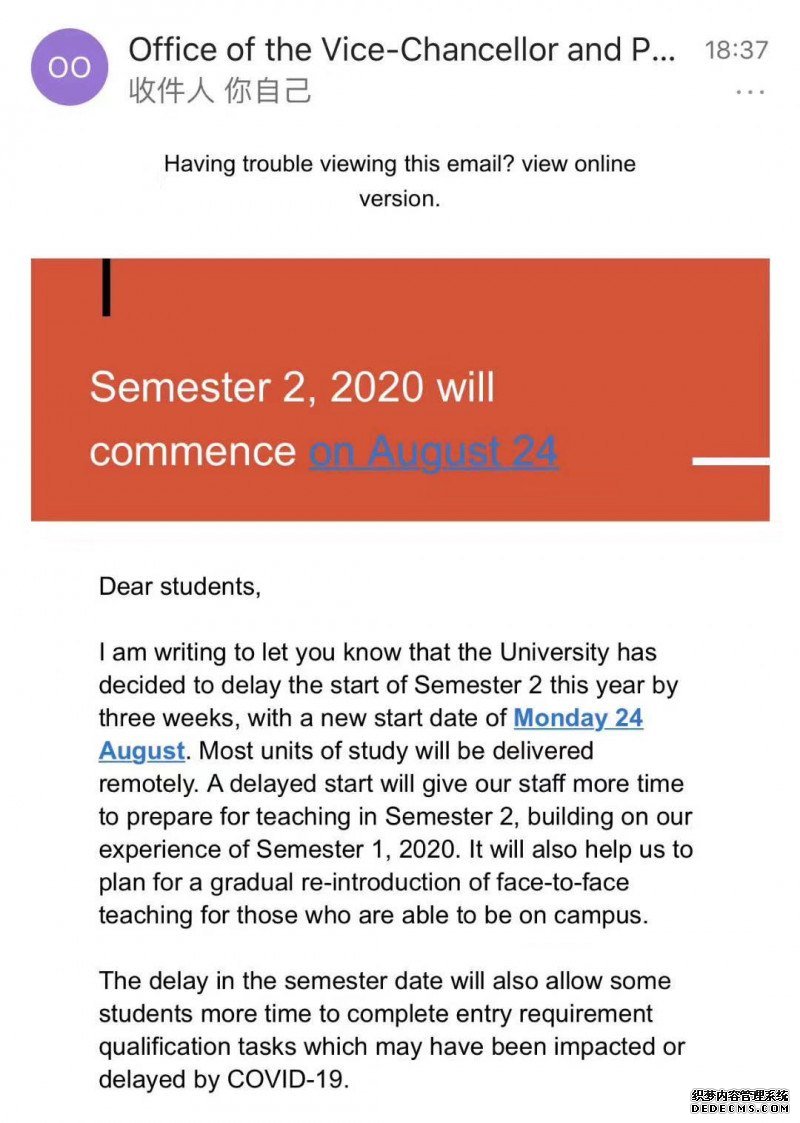
Task: Click sender name Office of the Vice-Chancellor
Action: tap(401, 49)
